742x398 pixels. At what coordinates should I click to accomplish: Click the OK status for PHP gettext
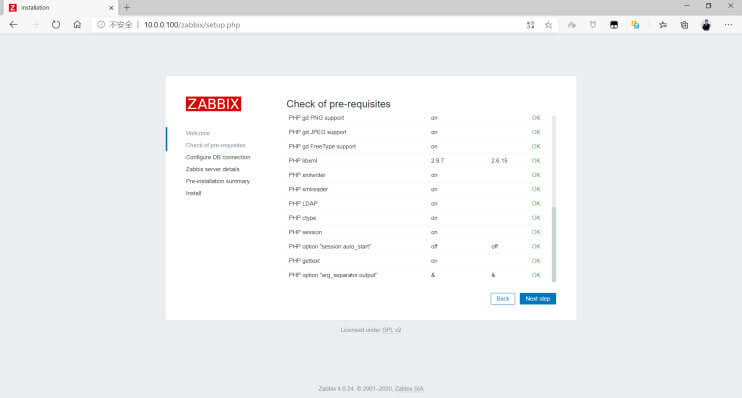(536, 261)
